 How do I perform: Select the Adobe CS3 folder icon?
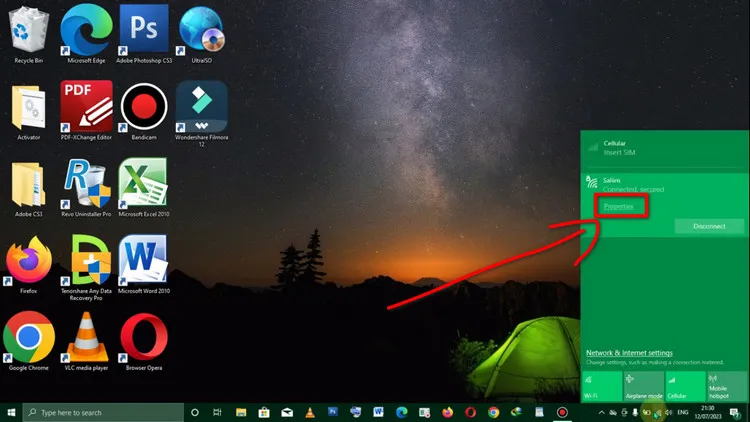[29, 189]
